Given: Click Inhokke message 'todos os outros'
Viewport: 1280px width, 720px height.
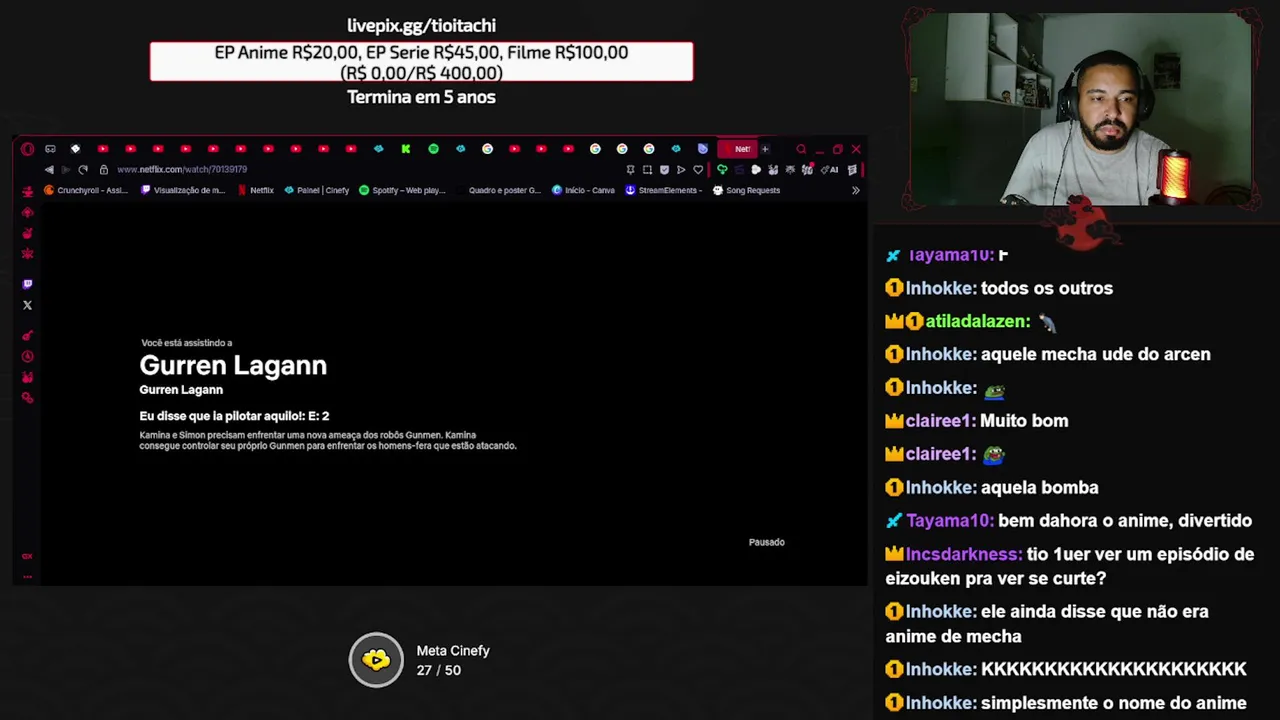Looking at the screenshot, I should click(1047, 288).
